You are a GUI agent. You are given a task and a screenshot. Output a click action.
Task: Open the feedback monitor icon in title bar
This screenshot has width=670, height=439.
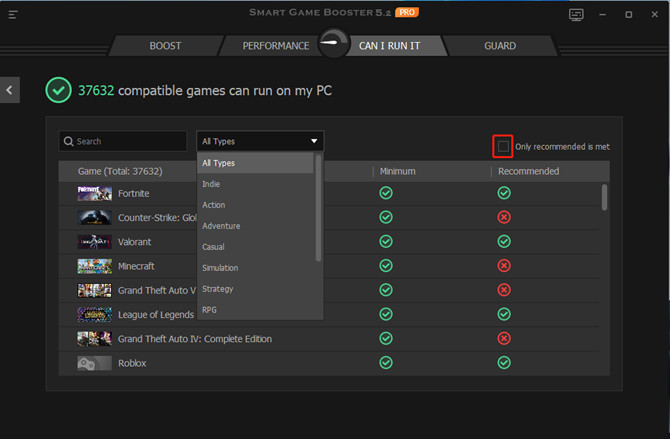coord(576,15)
